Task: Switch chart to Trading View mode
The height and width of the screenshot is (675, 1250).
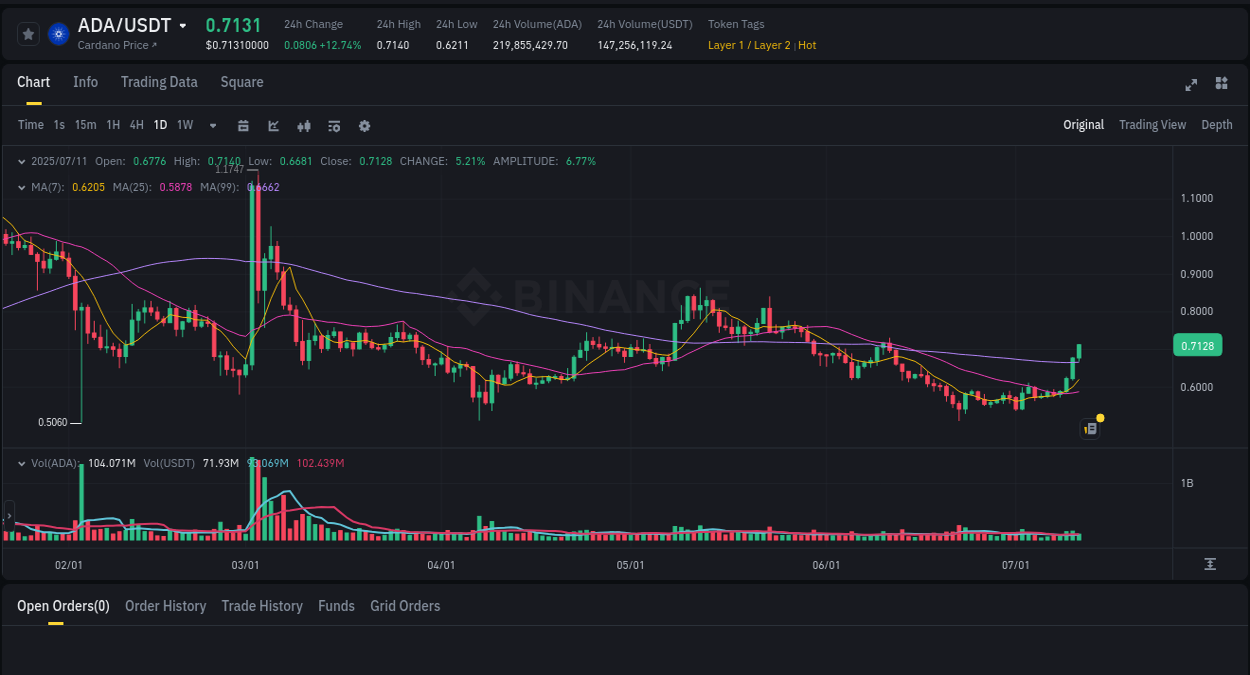Action: [x=1152, y=125]
